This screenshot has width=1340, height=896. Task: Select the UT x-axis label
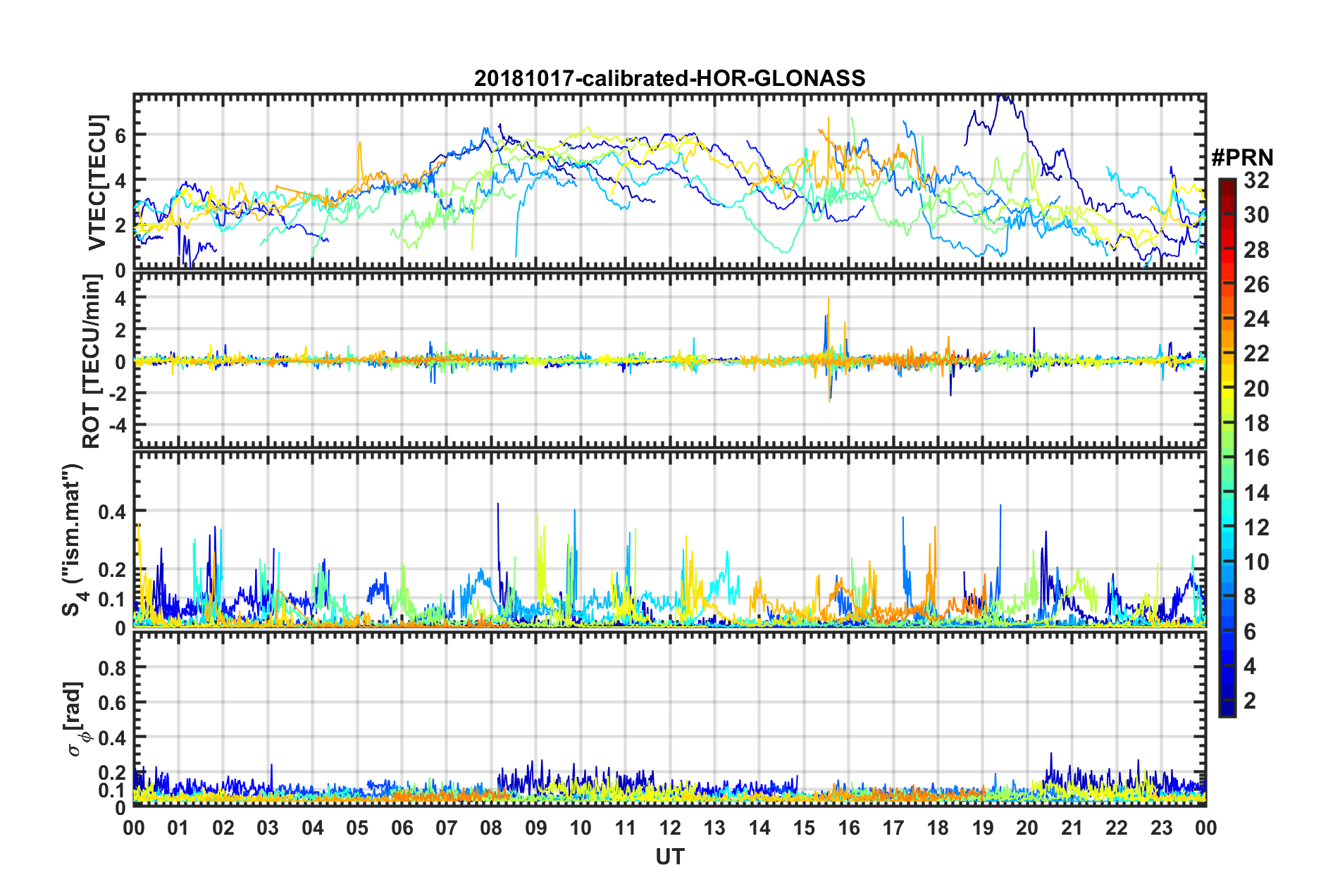[x=670, y=857]
